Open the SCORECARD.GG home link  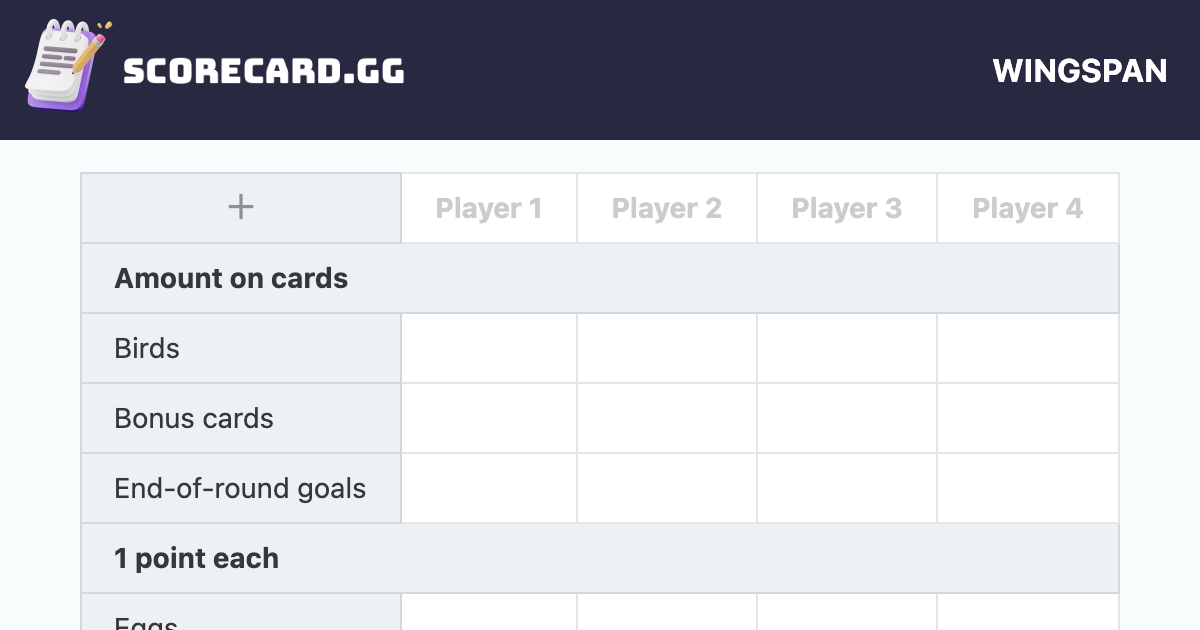coord(263,71)
